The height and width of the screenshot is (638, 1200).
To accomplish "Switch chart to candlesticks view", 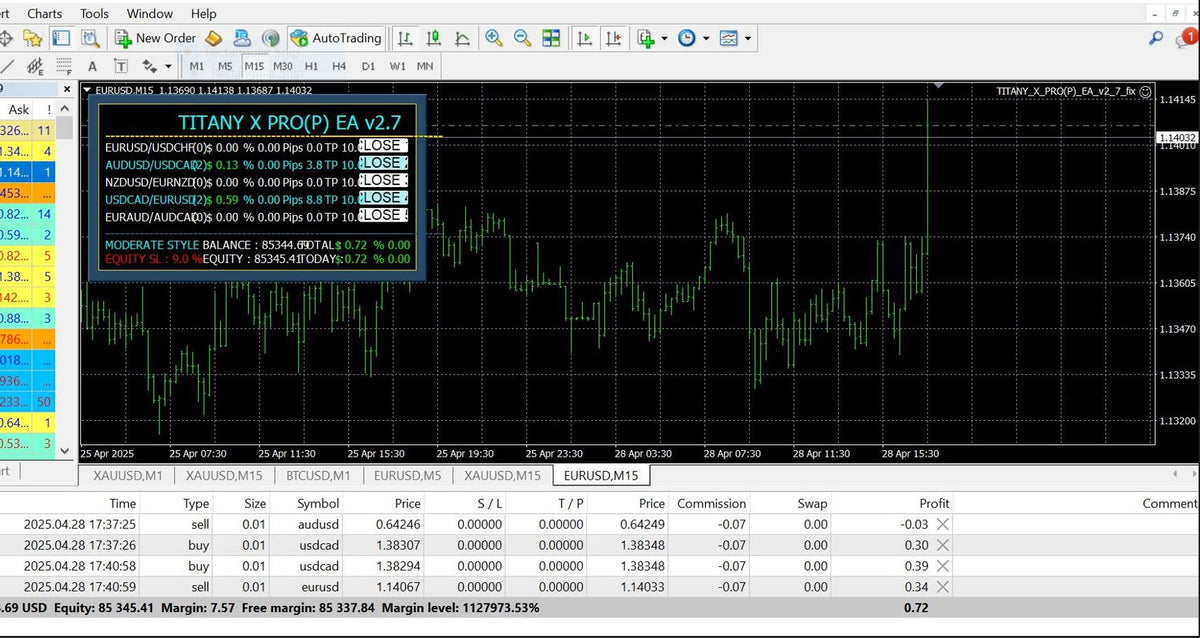I will (434, 38).
